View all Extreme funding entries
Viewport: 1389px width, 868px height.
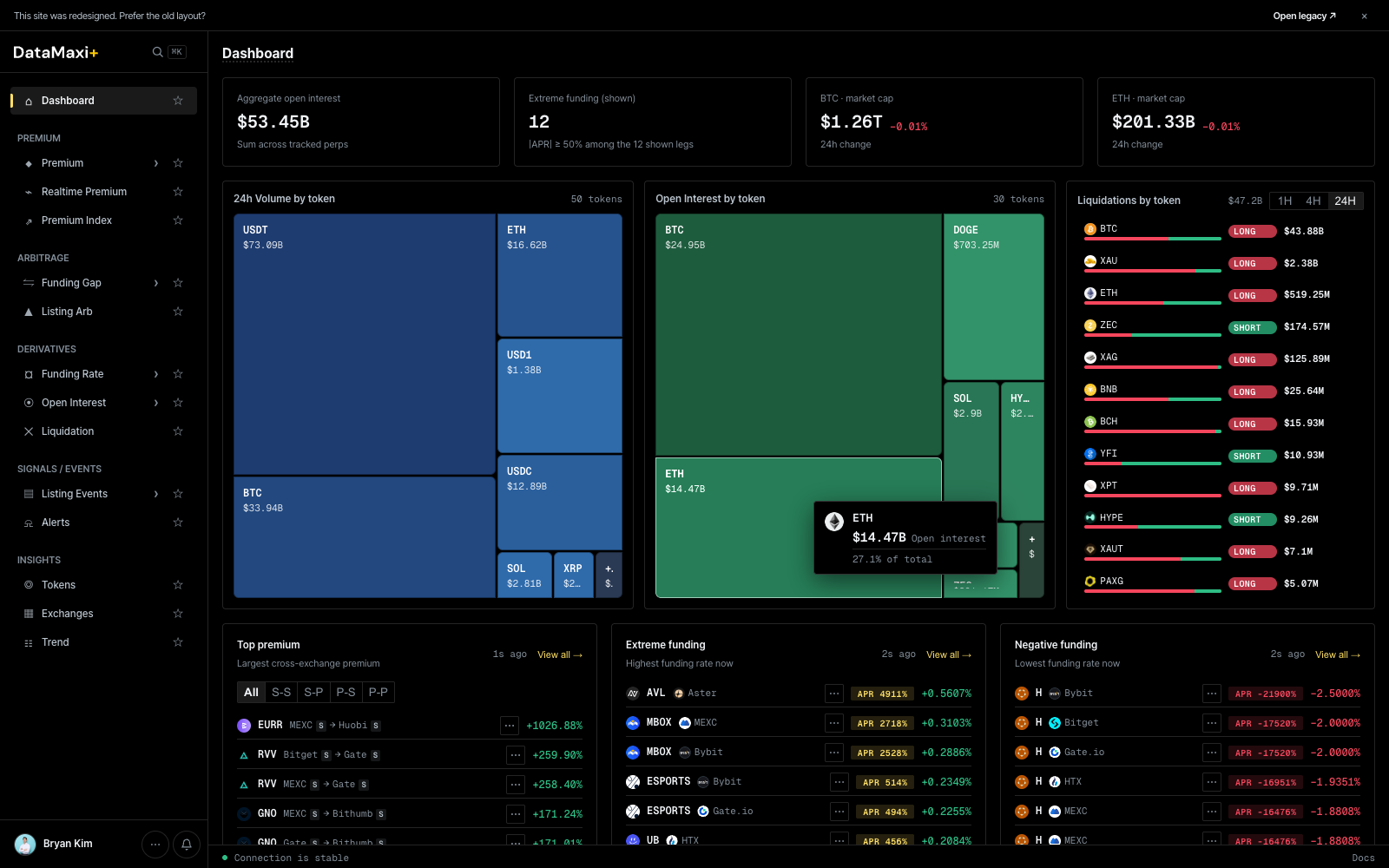949,655
